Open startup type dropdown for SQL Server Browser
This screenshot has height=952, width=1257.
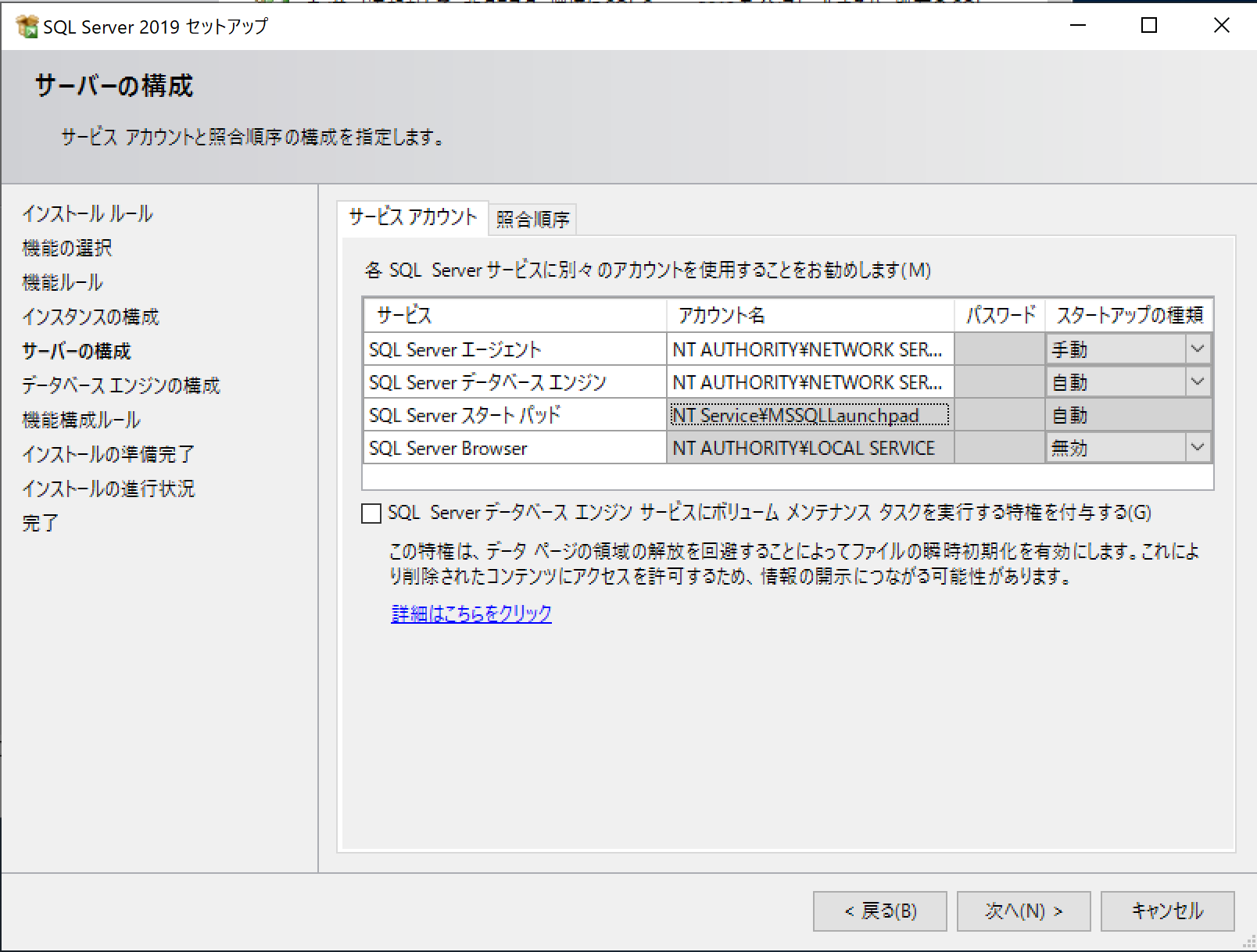1197,448
